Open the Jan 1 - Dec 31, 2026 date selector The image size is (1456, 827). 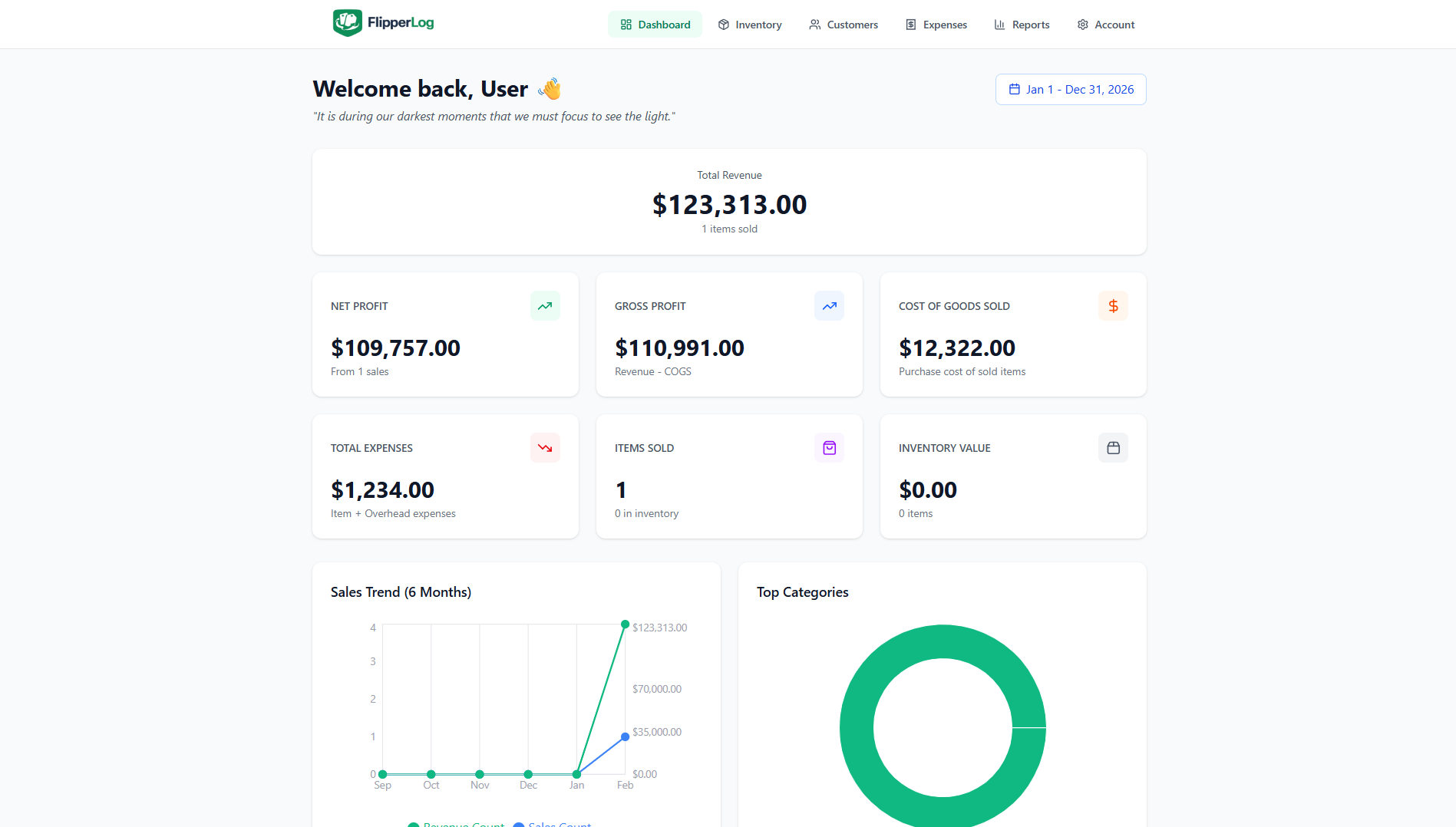tap(1070, 89)
